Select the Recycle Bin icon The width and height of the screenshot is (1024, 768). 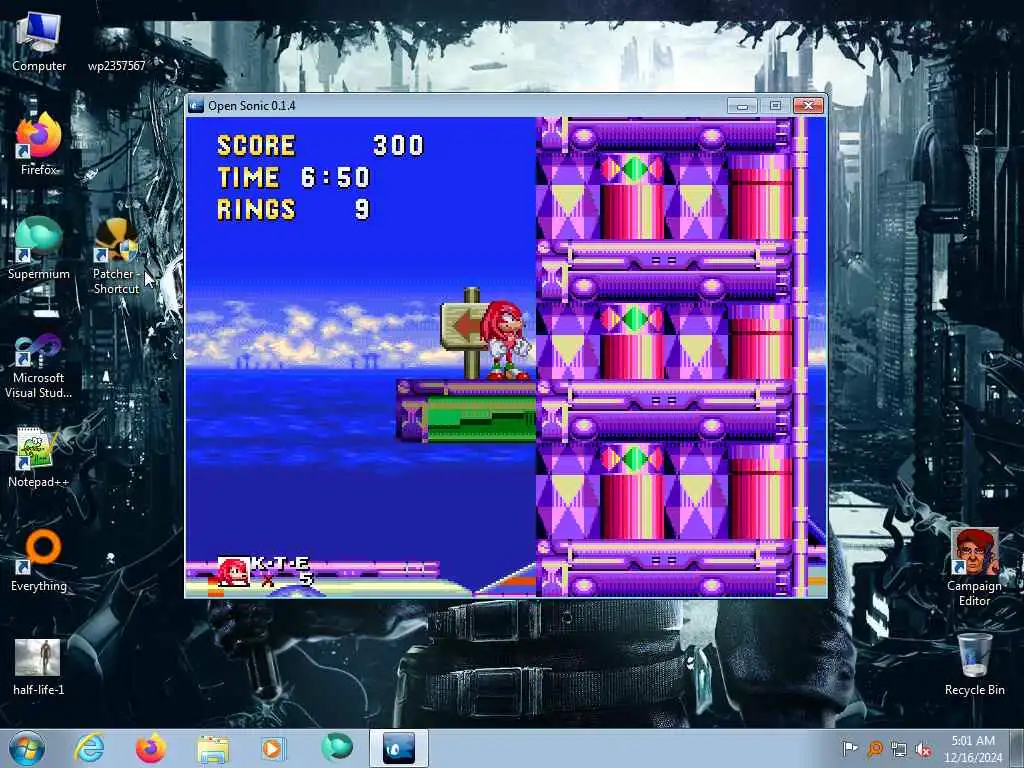[974, 664]
